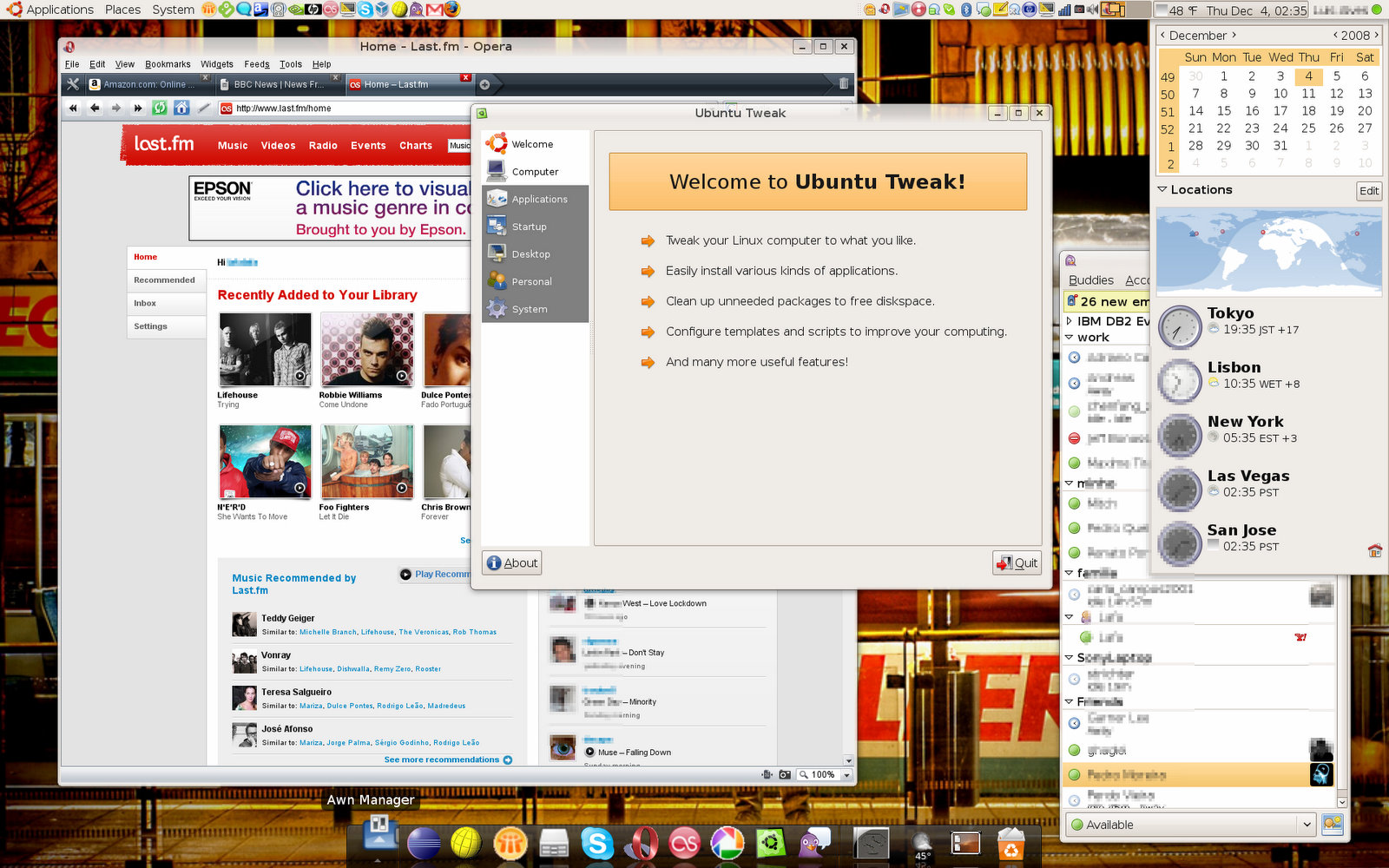Viewport: 1389px width, 868px height.
Task: Launch Skype from the Awn dock
Action: [597, 843]
